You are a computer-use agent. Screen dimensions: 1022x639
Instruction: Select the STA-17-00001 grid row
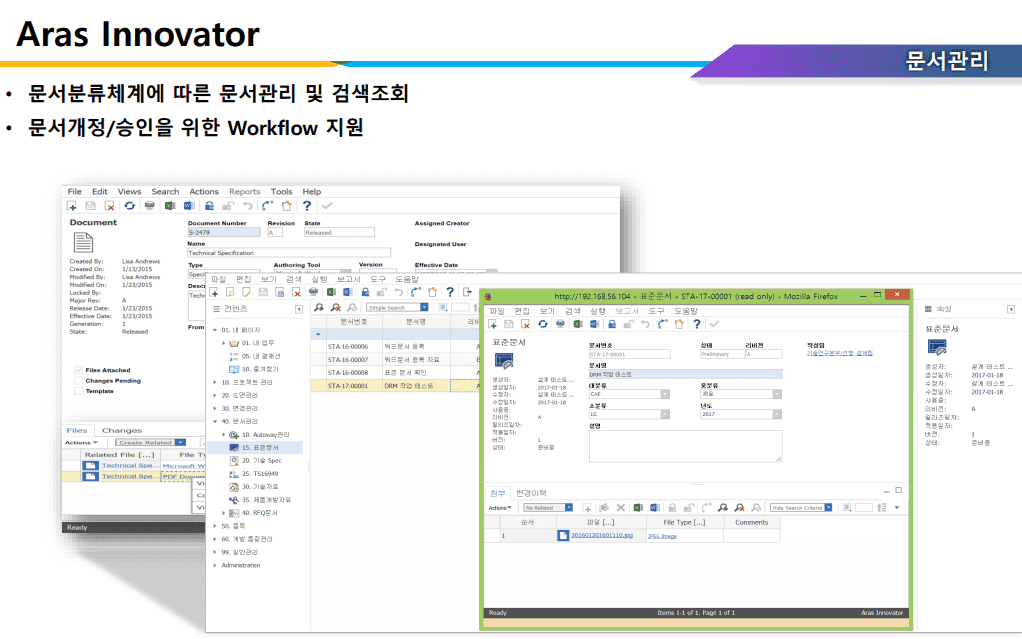coord(394,386)
